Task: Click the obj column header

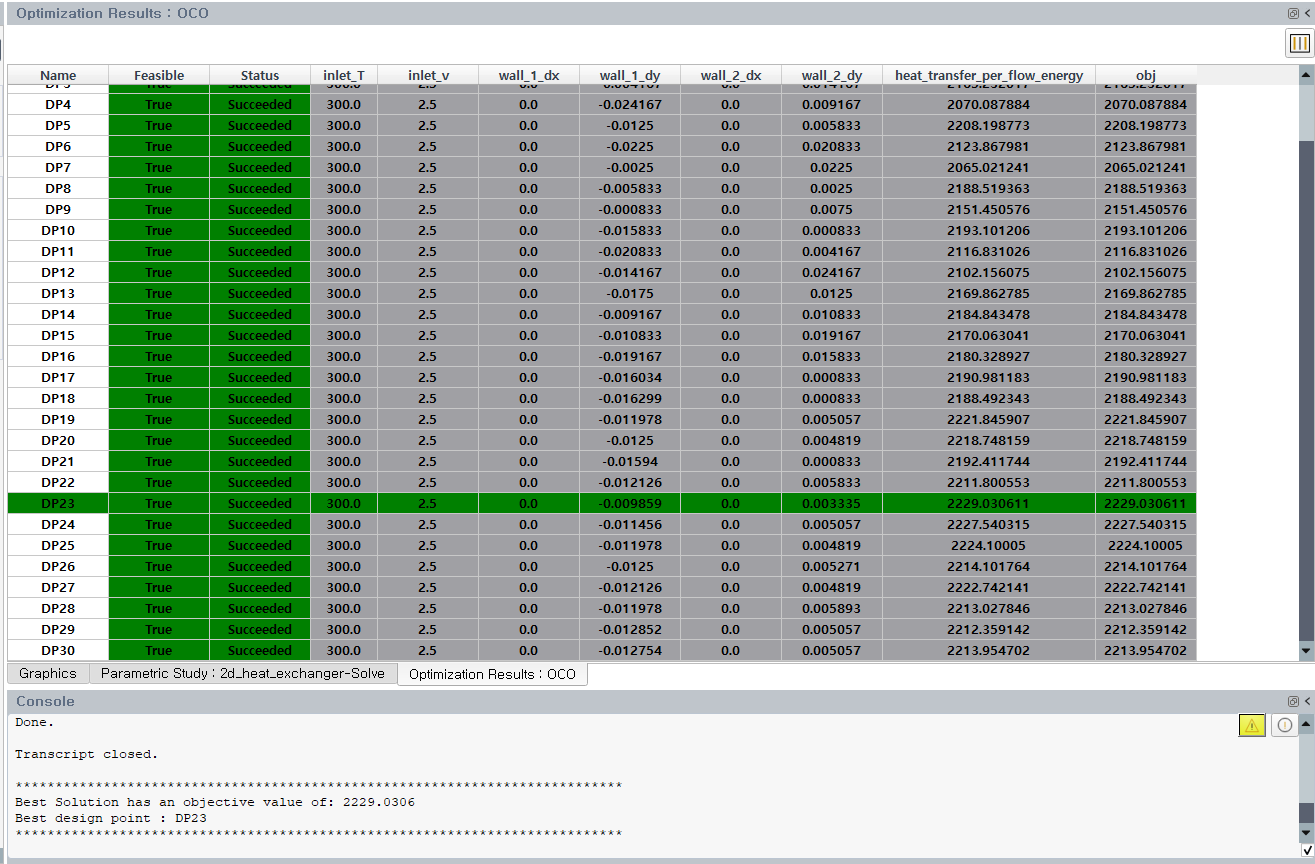Action: pos(1146,75)
